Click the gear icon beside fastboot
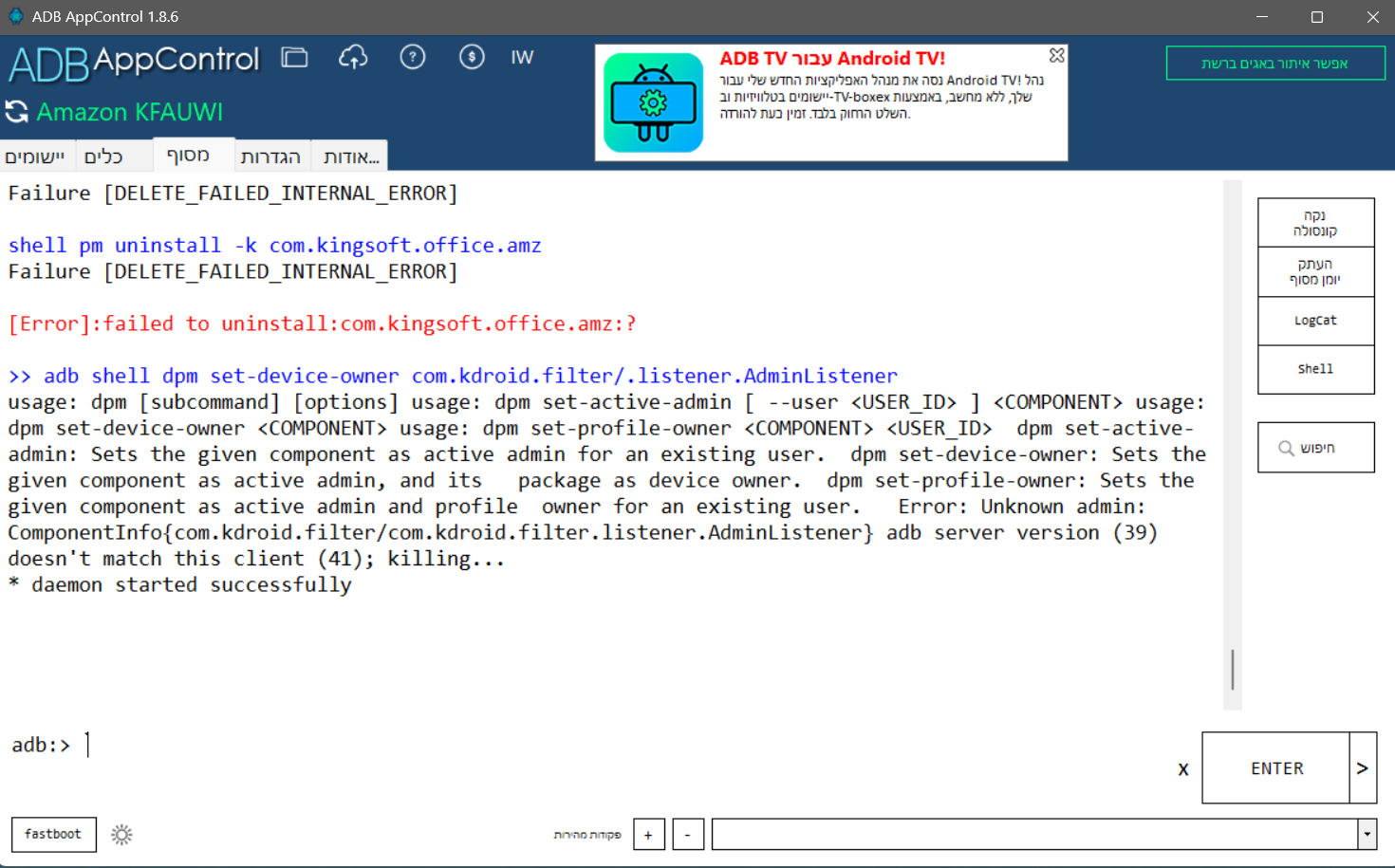Viewport: 1395px width, 868px height. coord(121,835)
